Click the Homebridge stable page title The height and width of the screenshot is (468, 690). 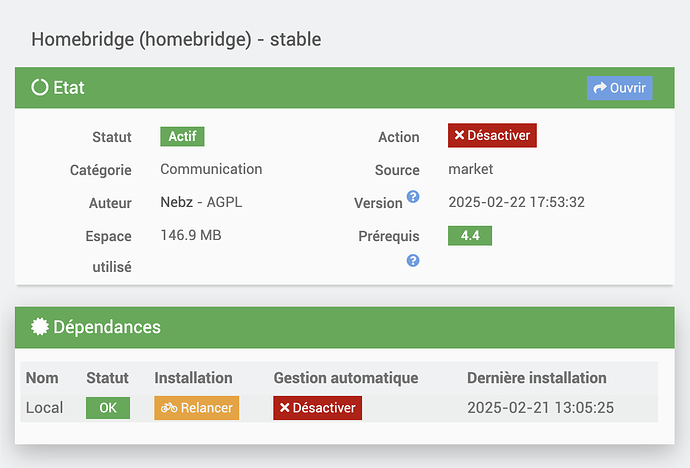click(176, 40)
